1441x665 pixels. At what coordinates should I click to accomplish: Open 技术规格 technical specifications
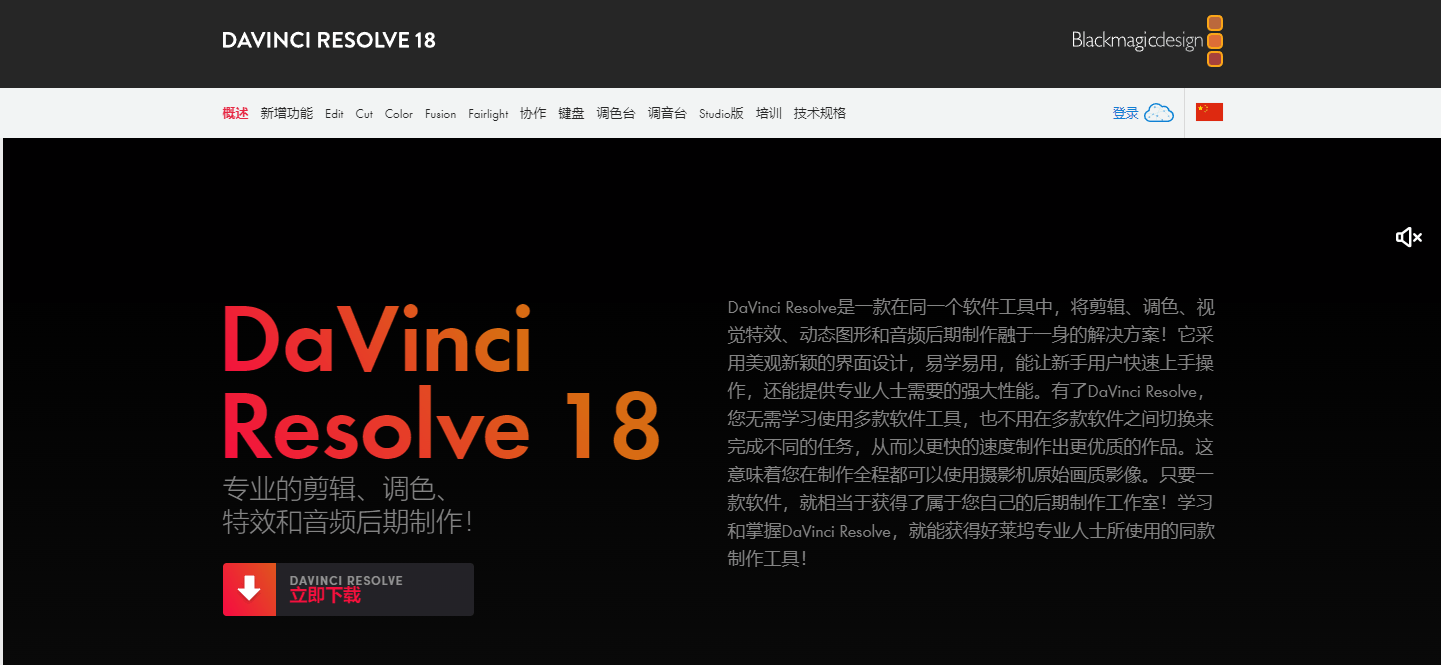(821, 113)
